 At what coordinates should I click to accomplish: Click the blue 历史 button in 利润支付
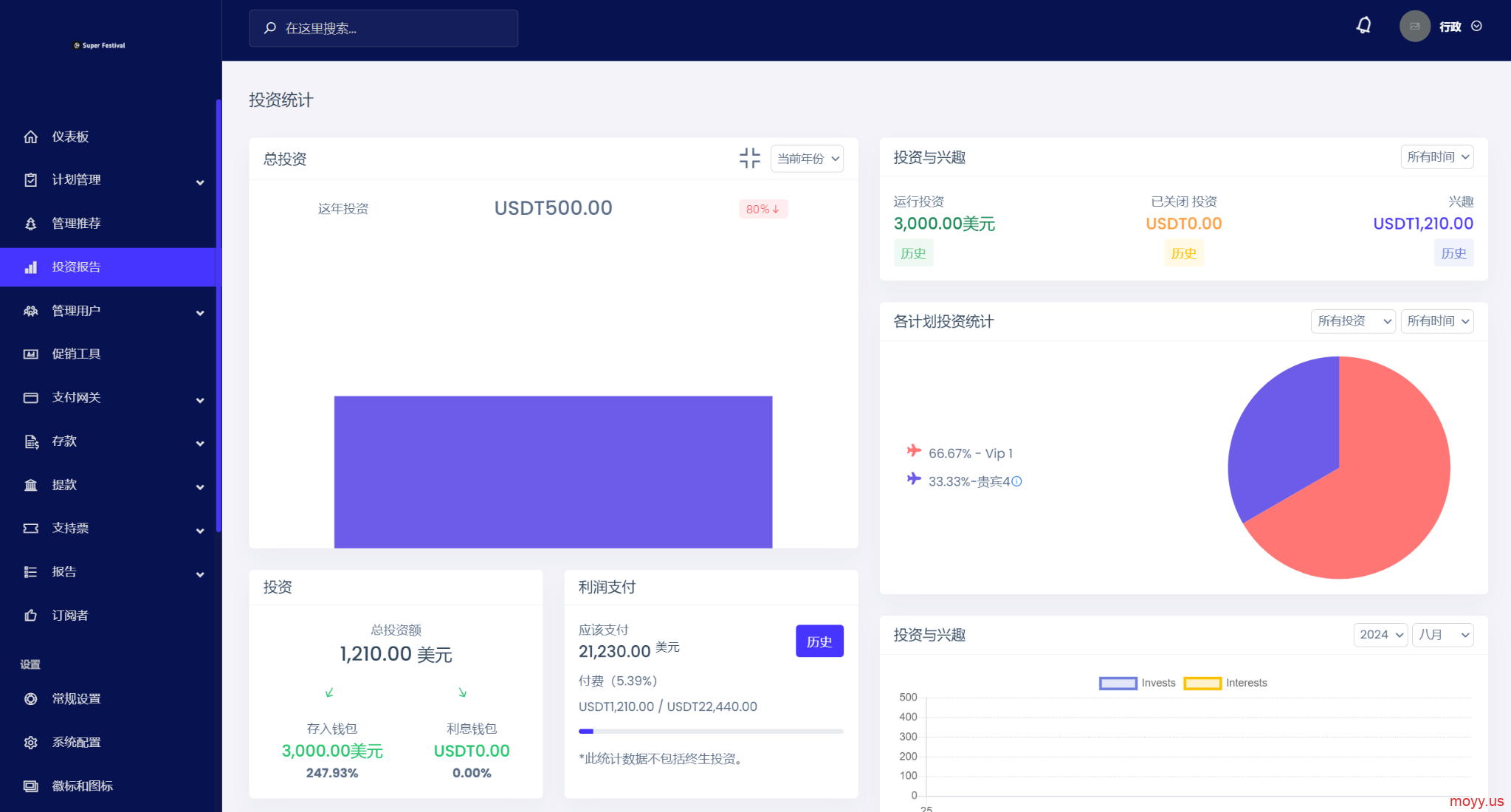coord(819,641)
